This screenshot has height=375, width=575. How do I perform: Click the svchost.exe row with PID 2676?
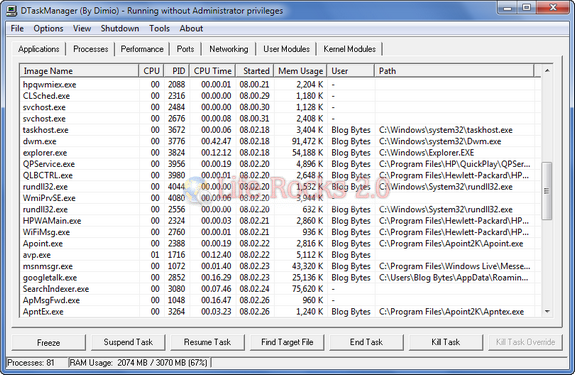pyautogui.click(x=280, y=118)
